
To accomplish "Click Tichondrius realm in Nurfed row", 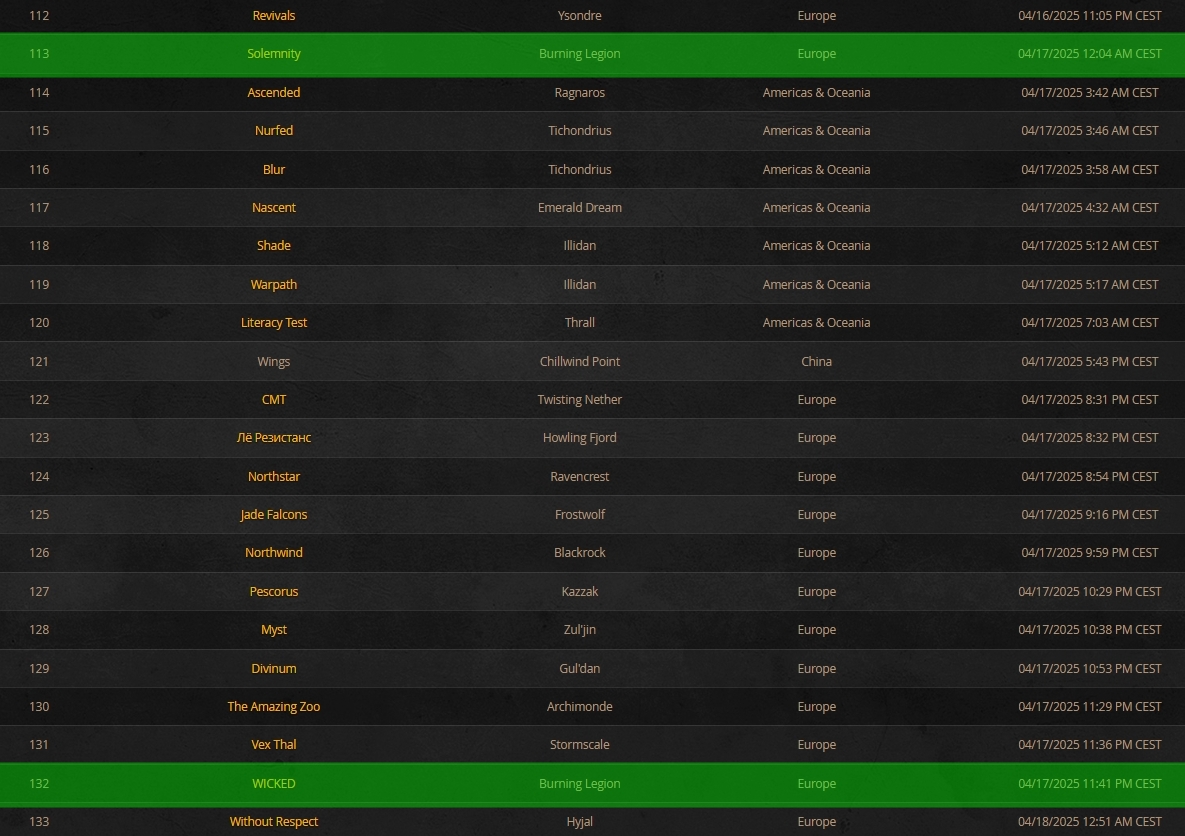I will (580, 131).
